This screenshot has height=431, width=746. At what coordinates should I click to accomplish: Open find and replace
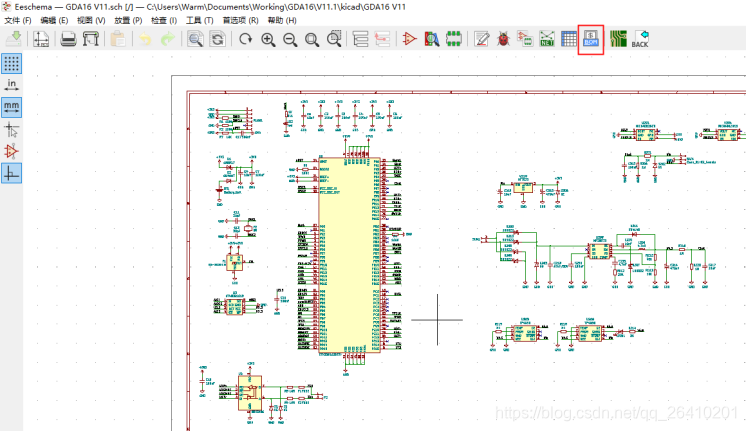(217, 39)
